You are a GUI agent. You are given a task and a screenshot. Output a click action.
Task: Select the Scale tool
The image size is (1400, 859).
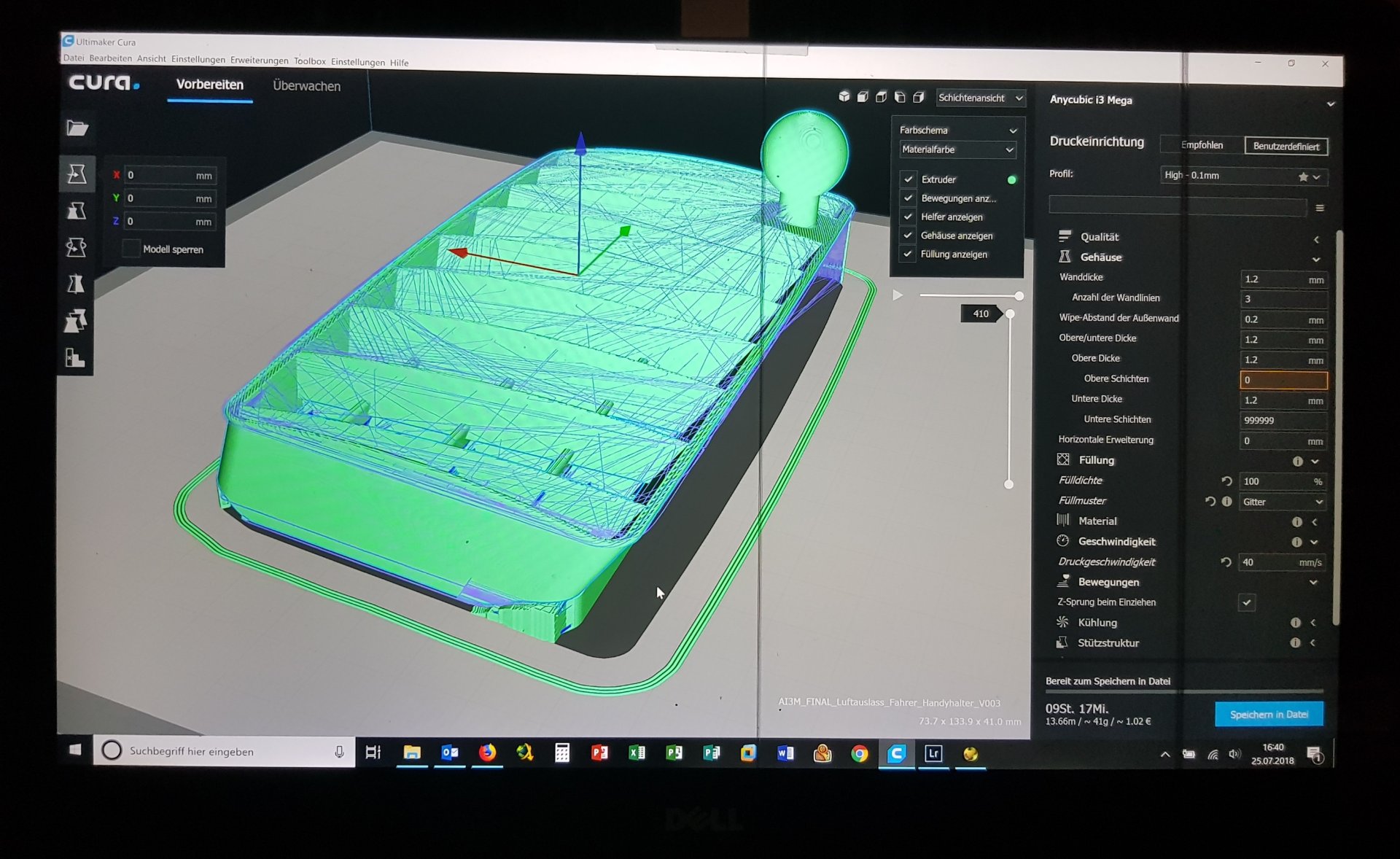pyautogui.click(x=77, y=211)
